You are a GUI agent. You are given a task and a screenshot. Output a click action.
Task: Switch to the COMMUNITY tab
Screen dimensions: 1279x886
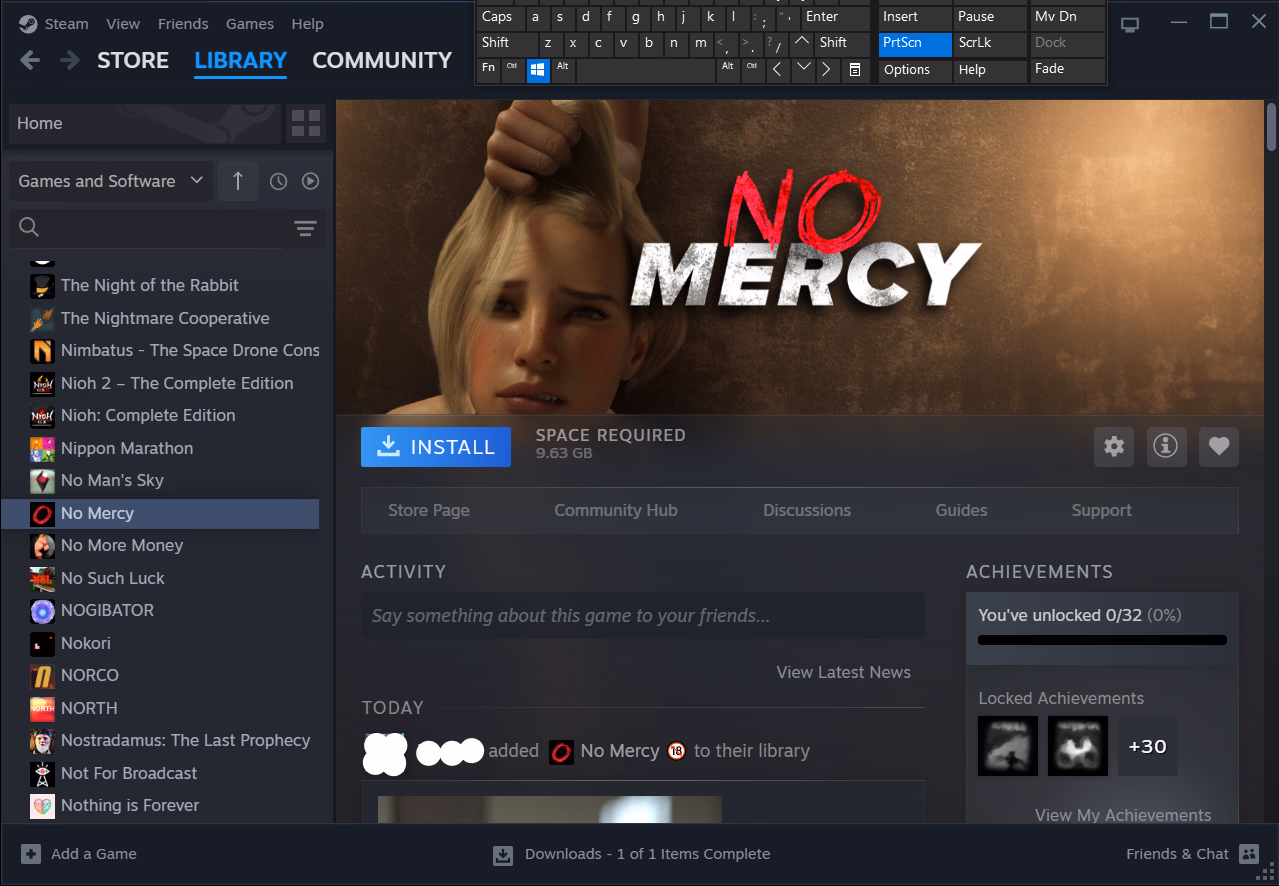[x=382, y=60]
